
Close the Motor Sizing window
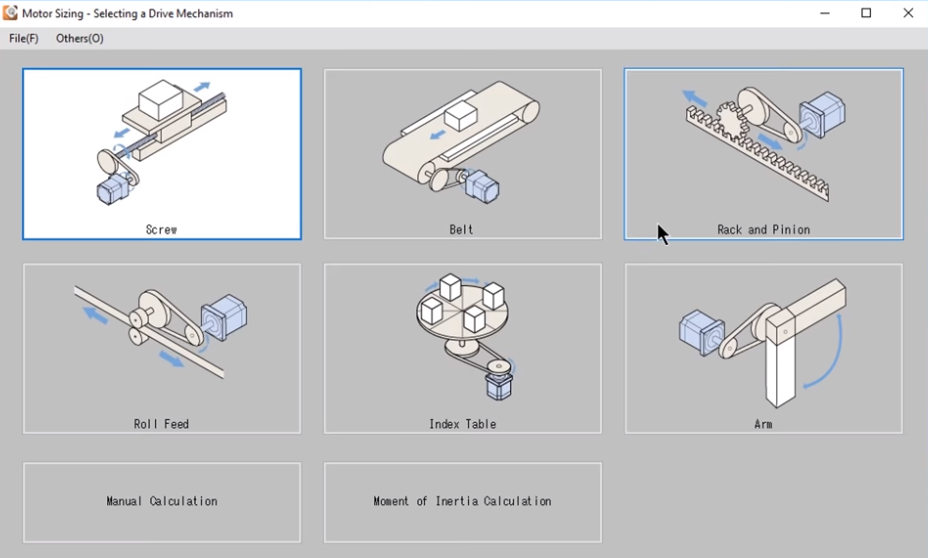pyautogui.click(x=908, y=13)
